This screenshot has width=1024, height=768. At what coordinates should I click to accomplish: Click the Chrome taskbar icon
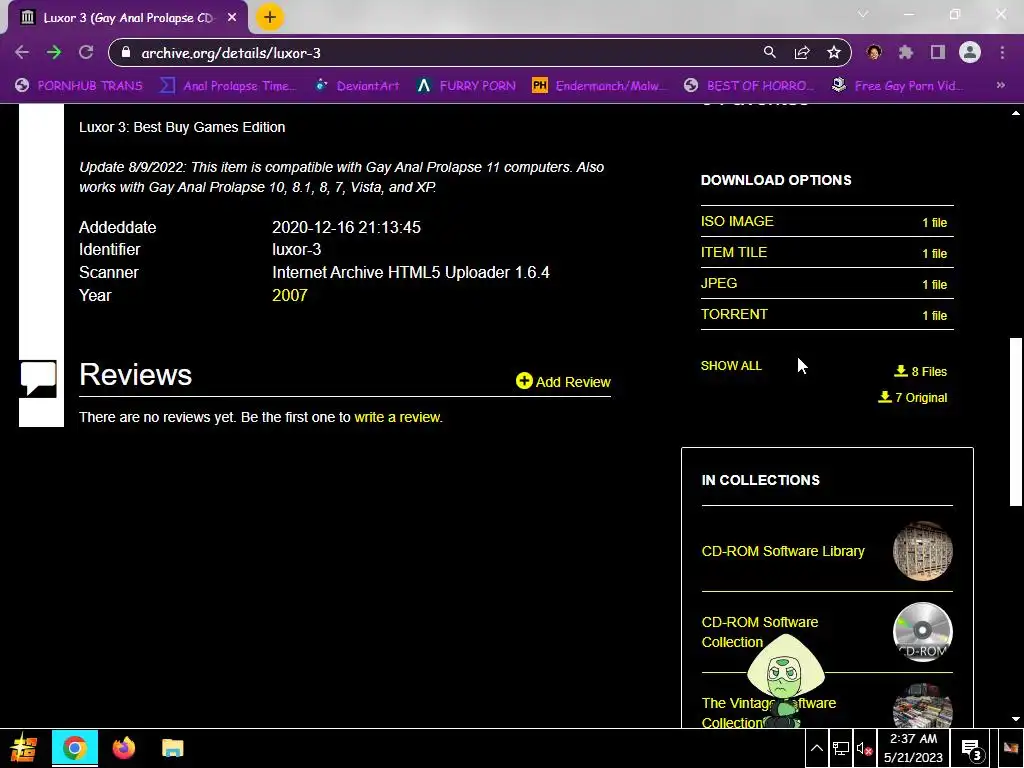[75, 748]
